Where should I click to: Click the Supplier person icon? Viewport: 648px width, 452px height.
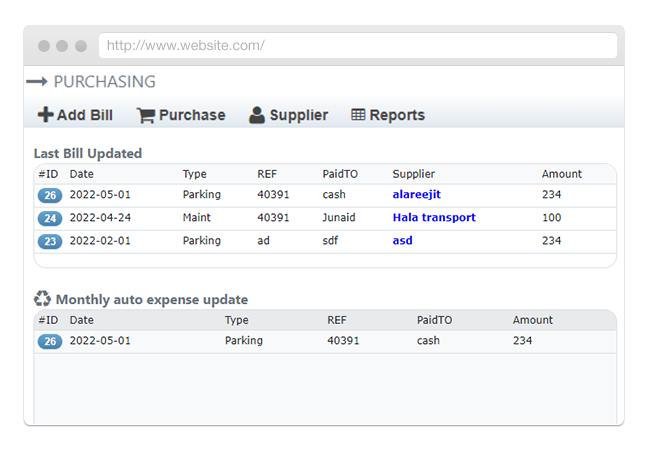[x=257, y=115]
